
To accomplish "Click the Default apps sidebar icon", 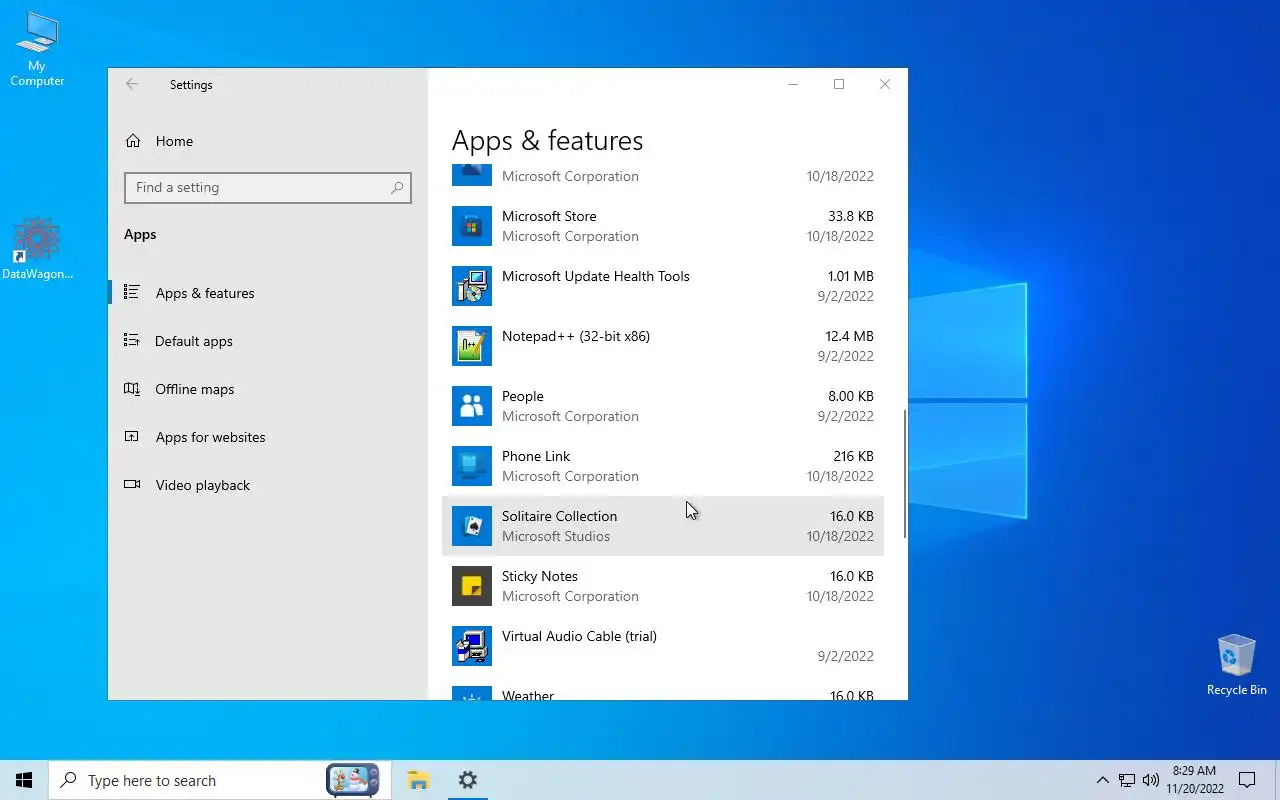I will 132,340.
